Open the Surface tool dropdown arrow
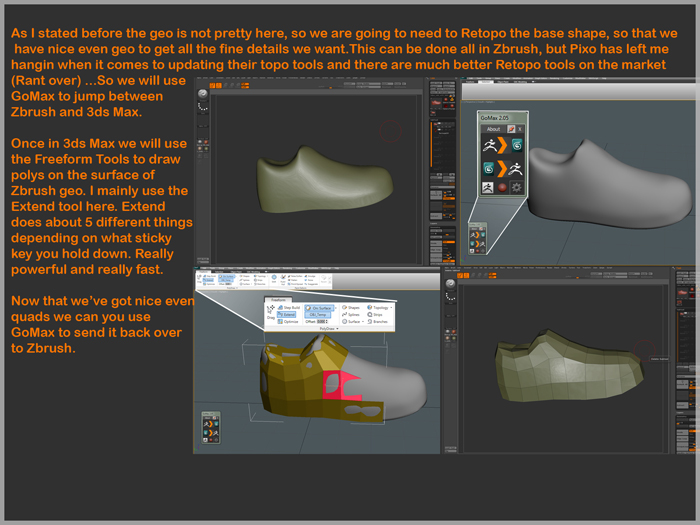Viewport: 700px width, 525px height. point(363,322)
